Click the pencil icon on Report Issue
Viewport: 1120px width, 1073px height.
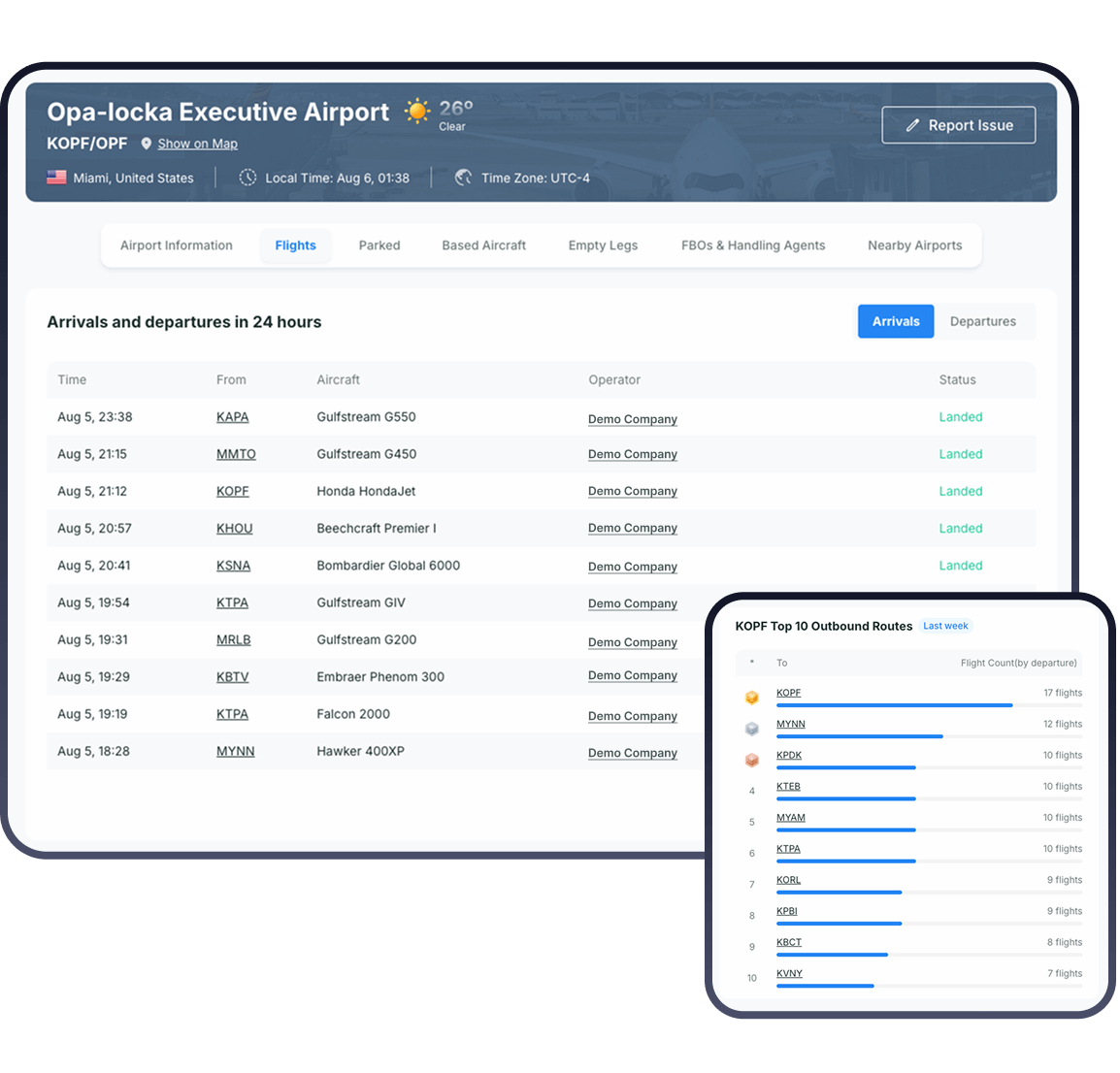912,124
